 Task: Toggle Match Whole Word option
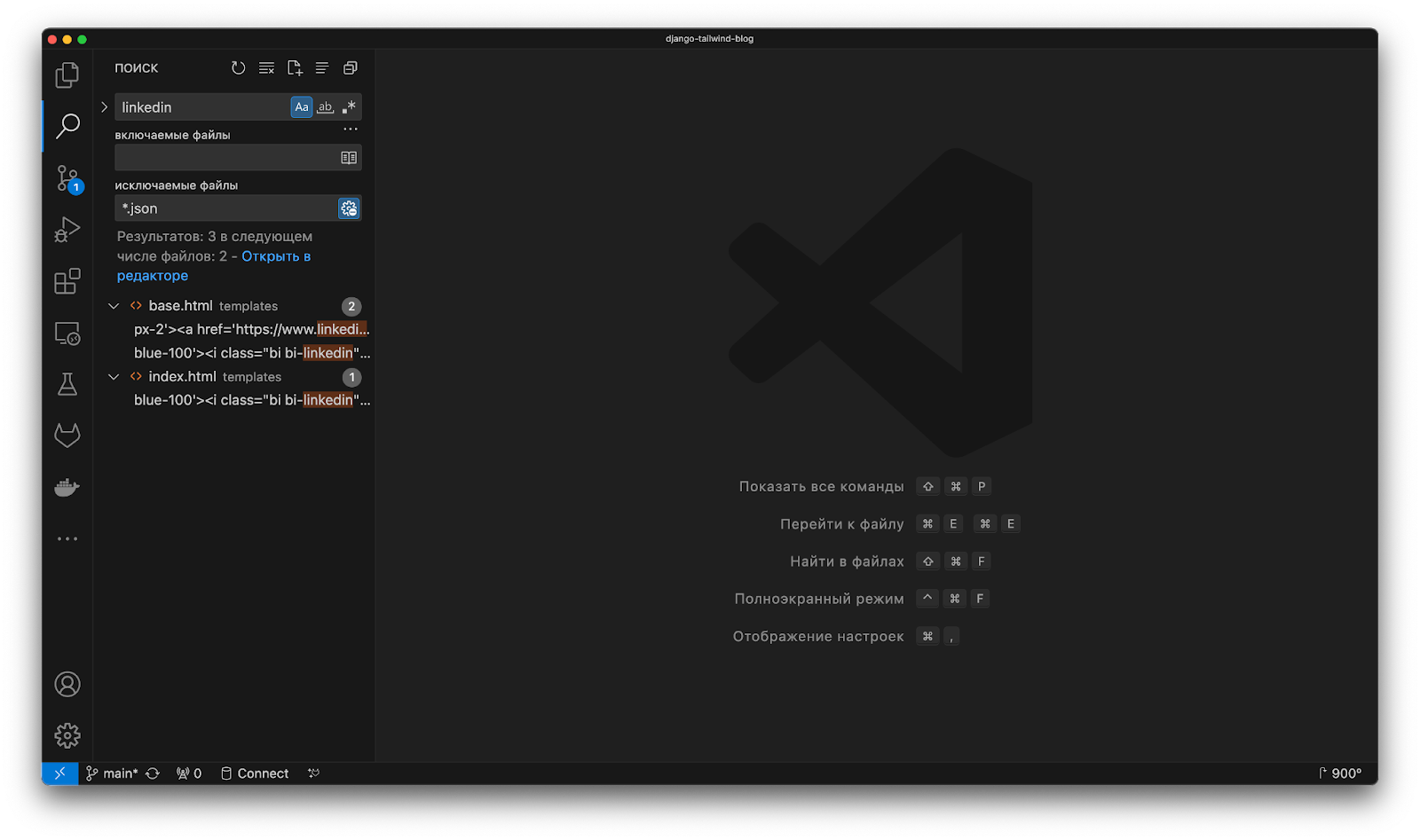(x=326, y=107)
